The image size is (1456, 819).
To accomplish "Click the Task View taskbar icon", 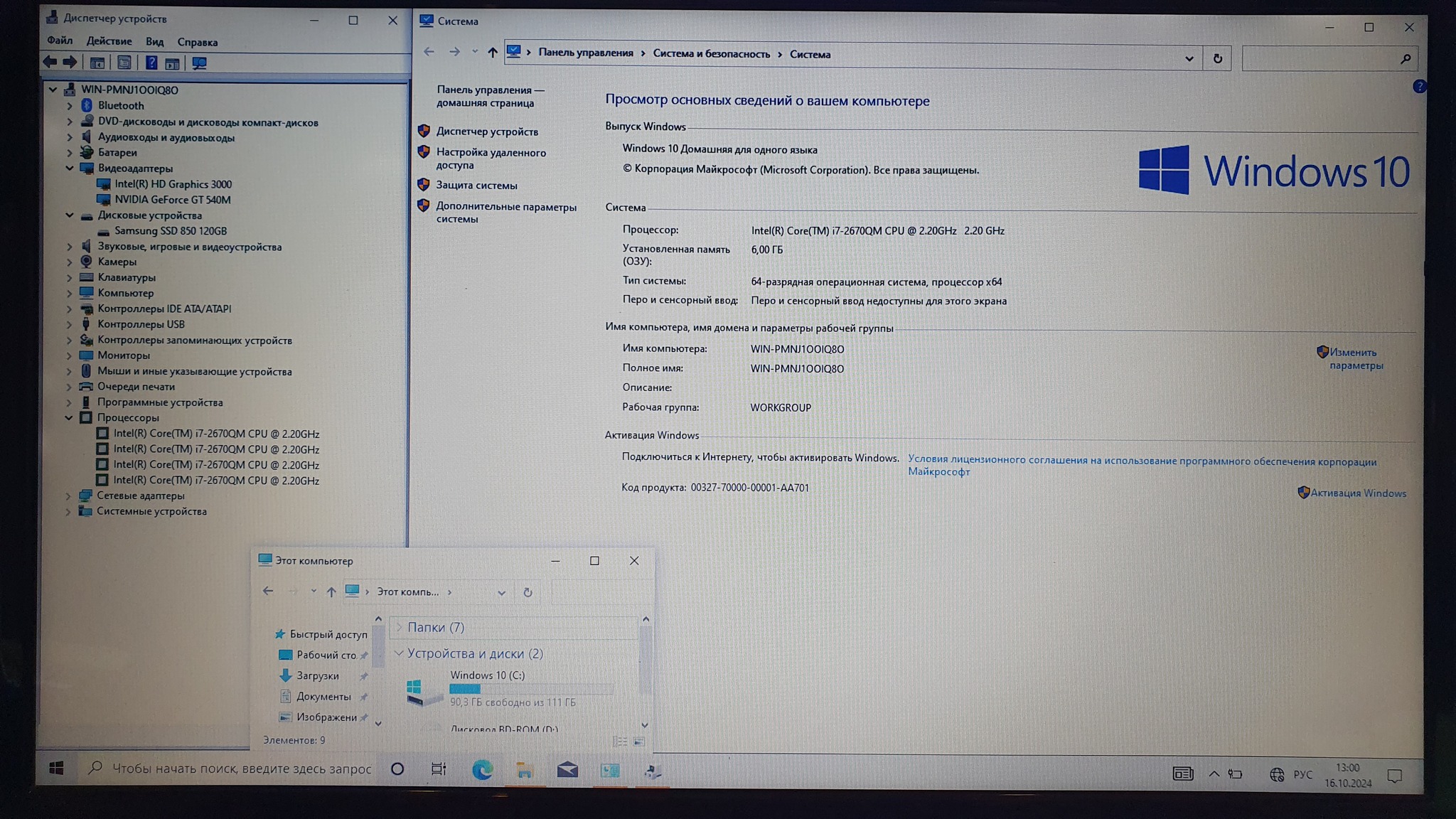I will [x=439, y=769].
